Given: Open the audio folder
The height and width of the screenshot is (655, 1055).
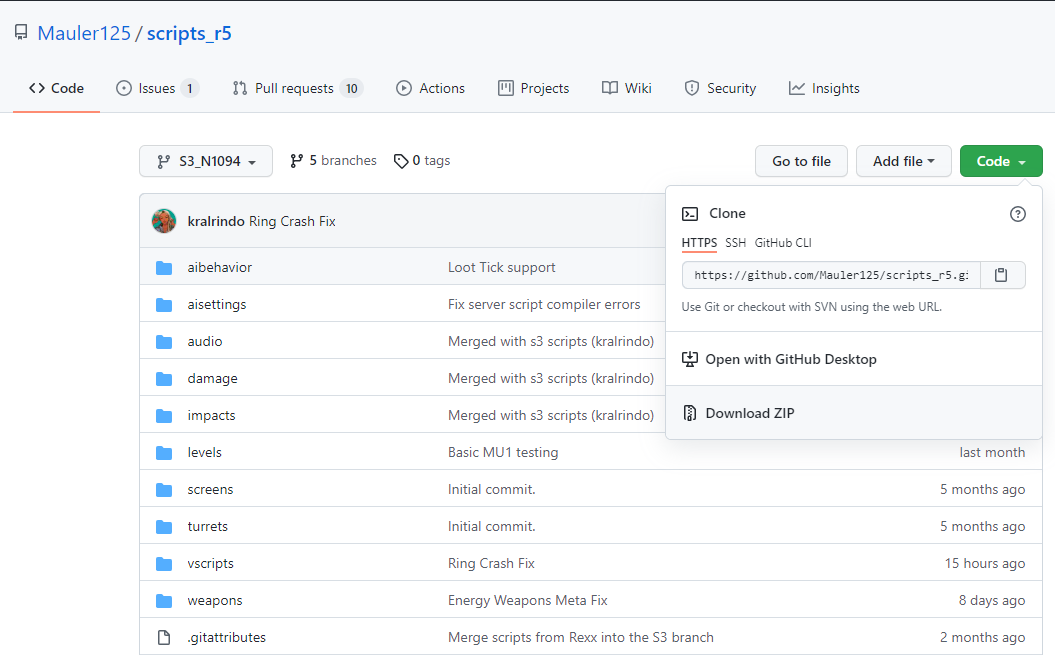Looking at the screenshot, I should pyautogui.click(x=205, y=341).
